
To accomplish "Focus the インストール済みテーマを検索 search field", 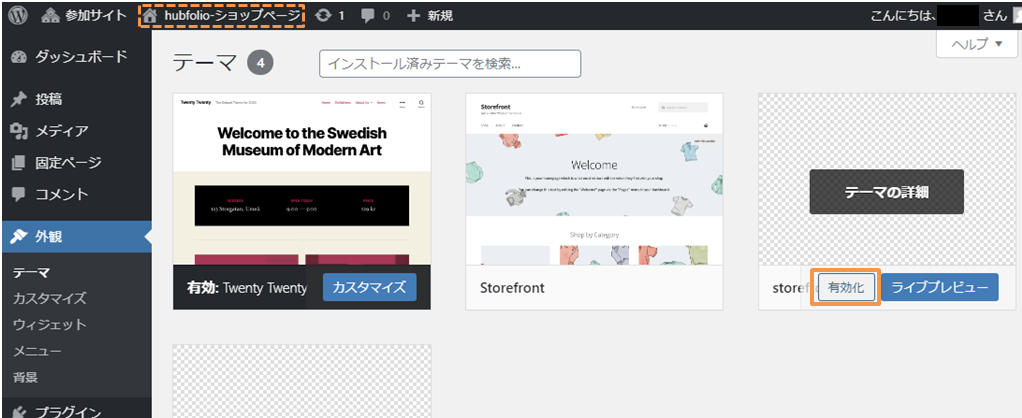I will pyautogui.click(x=450, y=64).
